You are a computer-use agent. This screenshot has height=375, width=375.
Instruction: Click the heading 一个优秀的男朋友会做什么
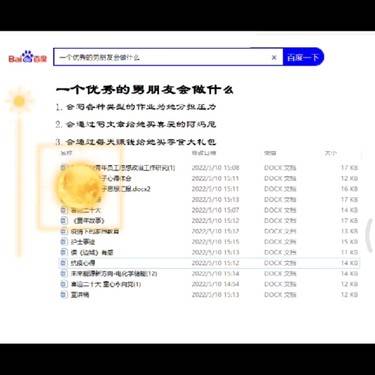coord(144,90)
